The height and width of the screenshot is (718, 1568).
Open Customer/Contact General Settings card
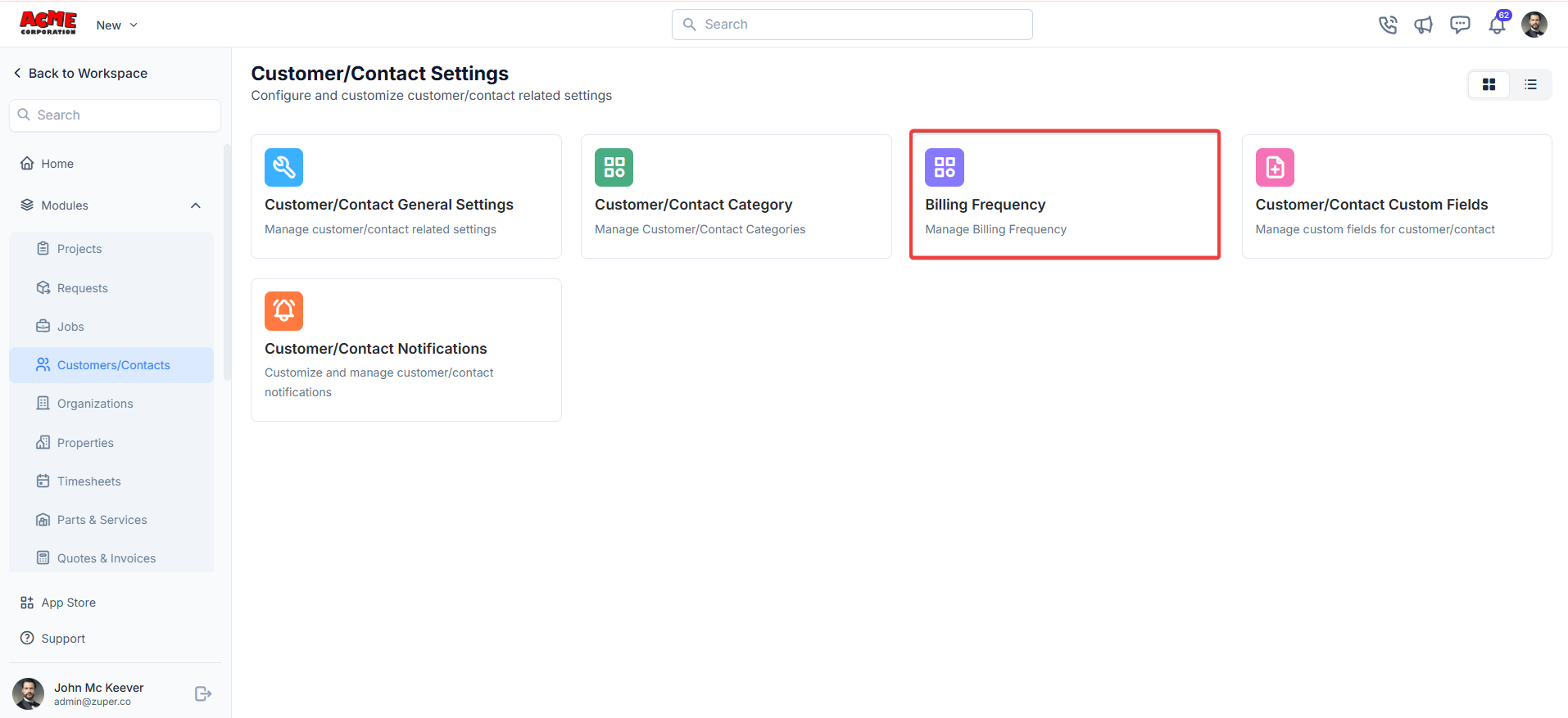point(406,196)
